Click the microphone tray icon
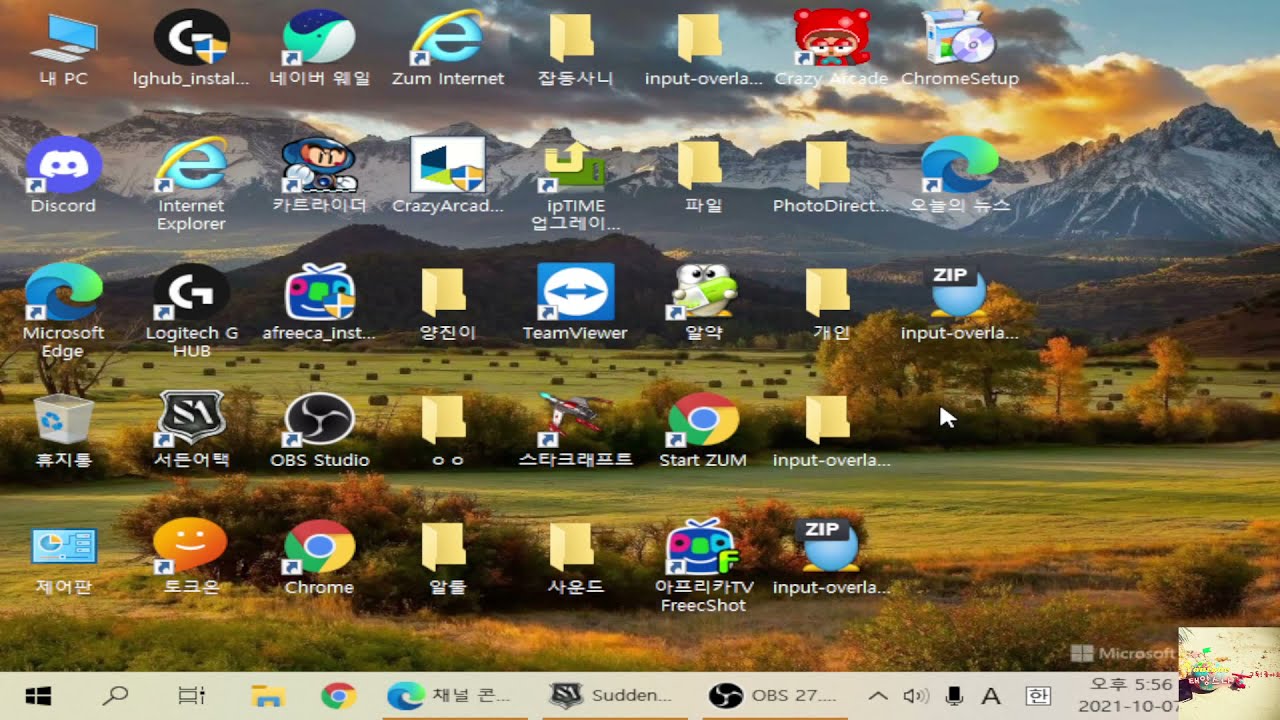This screenshot has width=1280, height=720. click(x=954, y=696)
